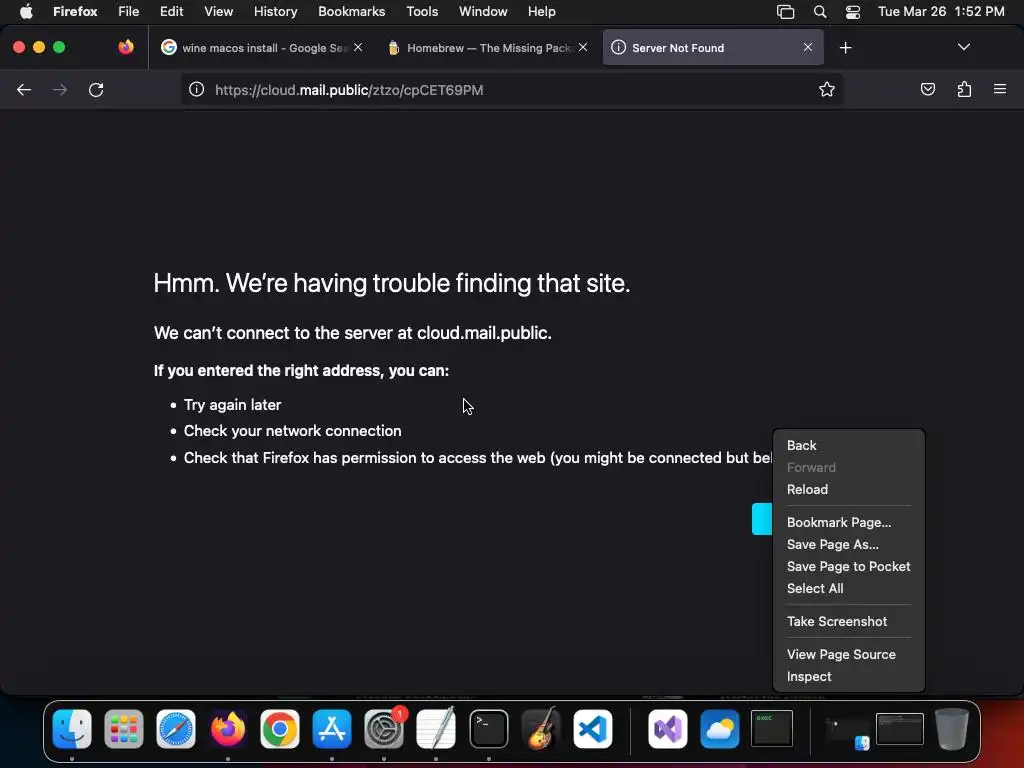This screenshot has width=1024, height=768.
Task: Click the blue Try Again button
Action: (762, 519)
